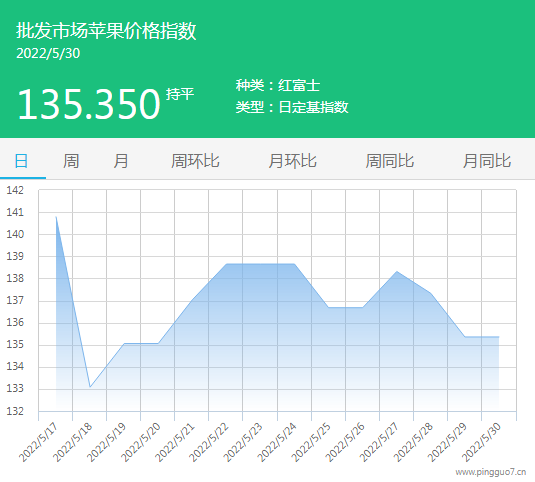Switch to 周环比 tab
Viewport: 535px width, 482px height.
tap(195, 161)
